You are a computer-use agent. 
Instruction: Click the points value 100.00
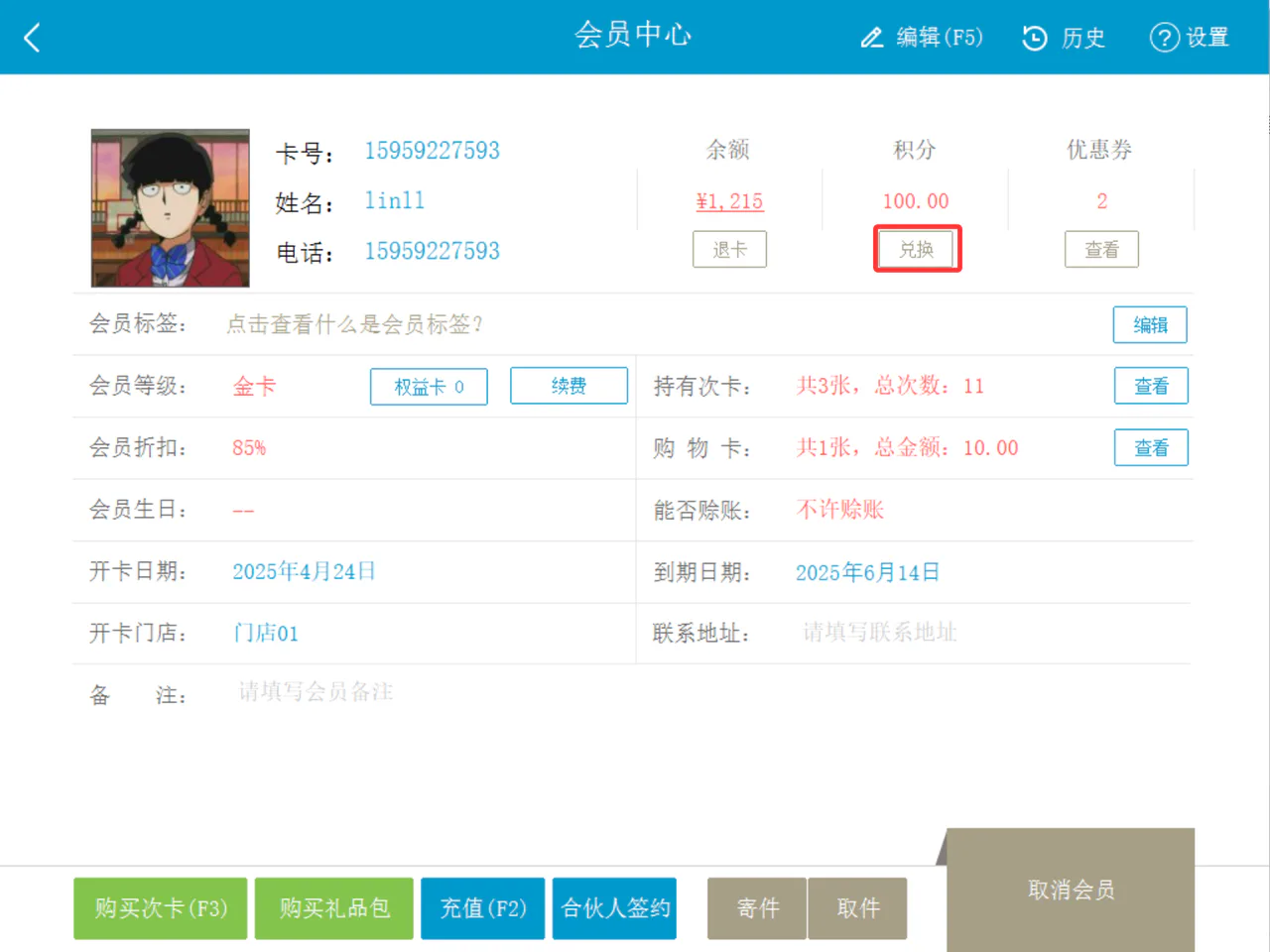(916, 201)
